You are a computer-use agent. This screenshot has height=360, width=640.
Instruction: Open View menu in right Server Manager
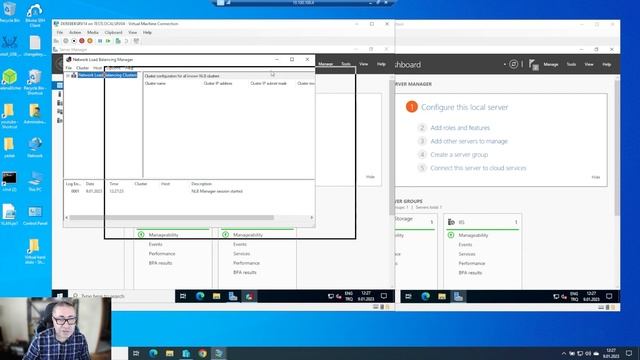589,64
